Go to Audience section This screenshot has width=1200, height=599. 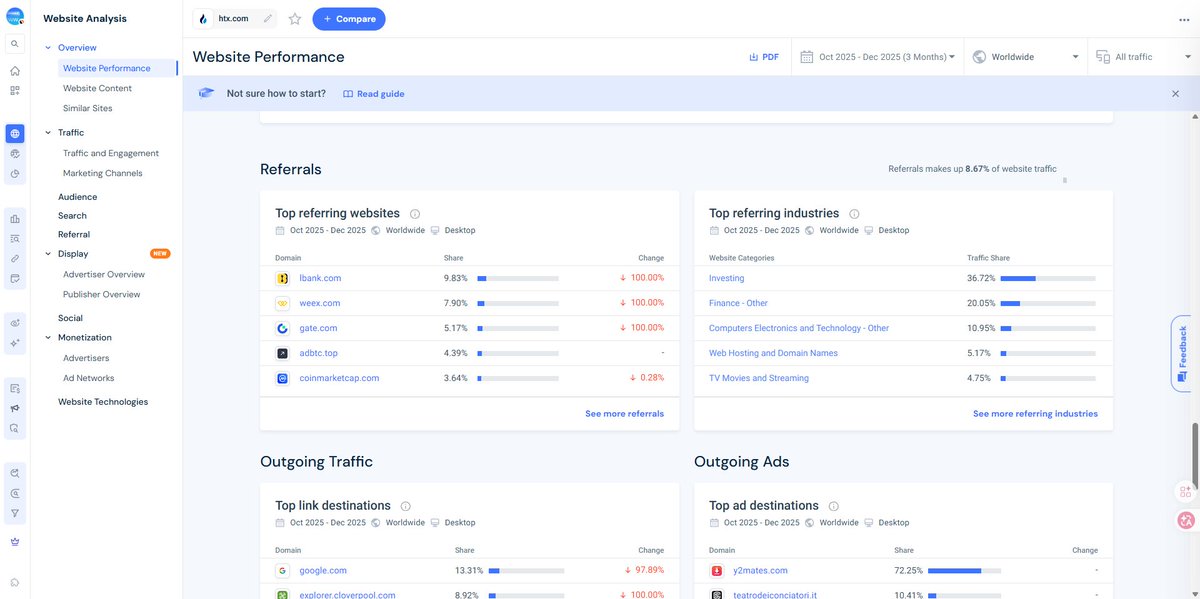click(x=78, y=197)
